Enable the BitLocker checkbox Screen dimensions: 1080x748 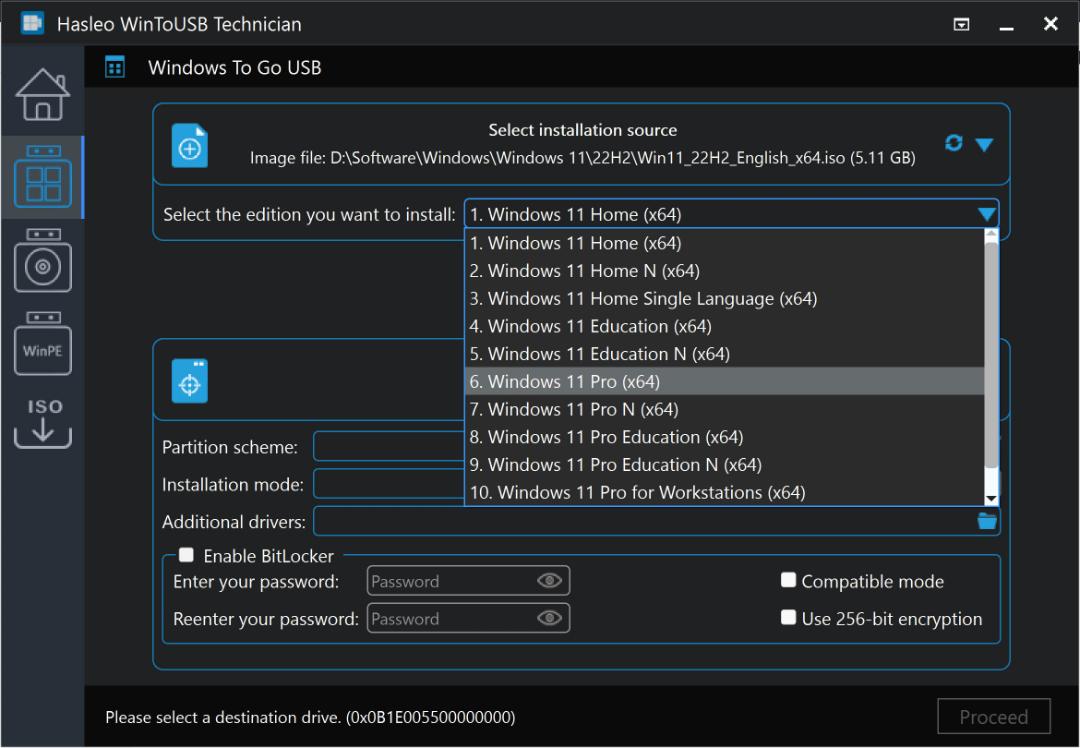(186, 555)
